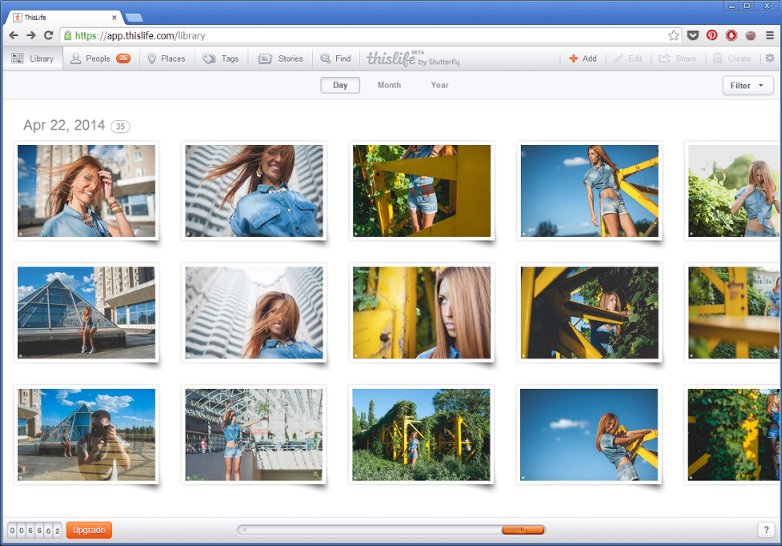Open photo of woman among yellow beams and ivy
The width and height of the screenshot is (782, 546).
point(589,312)
